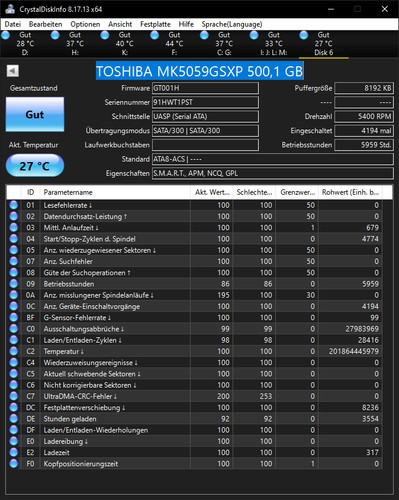Click status icon of Anz. Suchfehler row
Image resolution: width=399 pixels, height=500 pixels.
[x=14, y=261]
